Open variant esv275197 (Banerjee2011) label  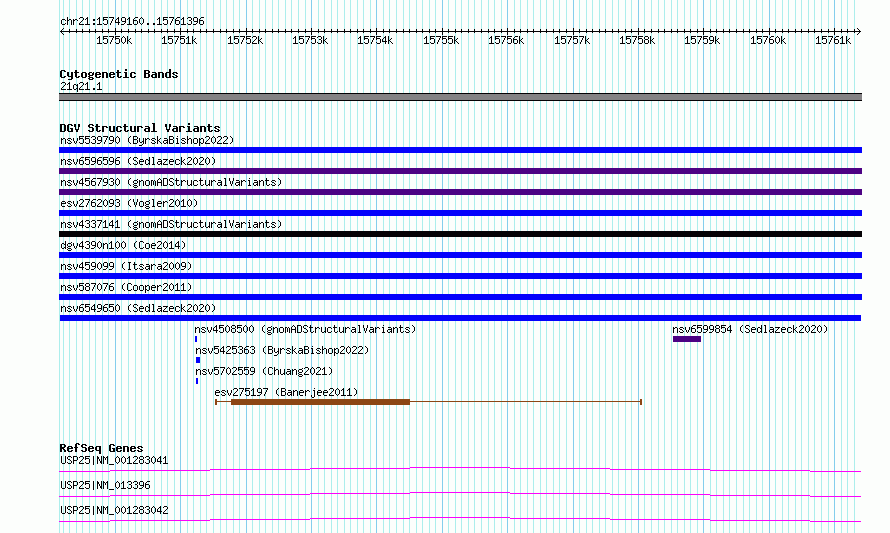pos(286,392)
